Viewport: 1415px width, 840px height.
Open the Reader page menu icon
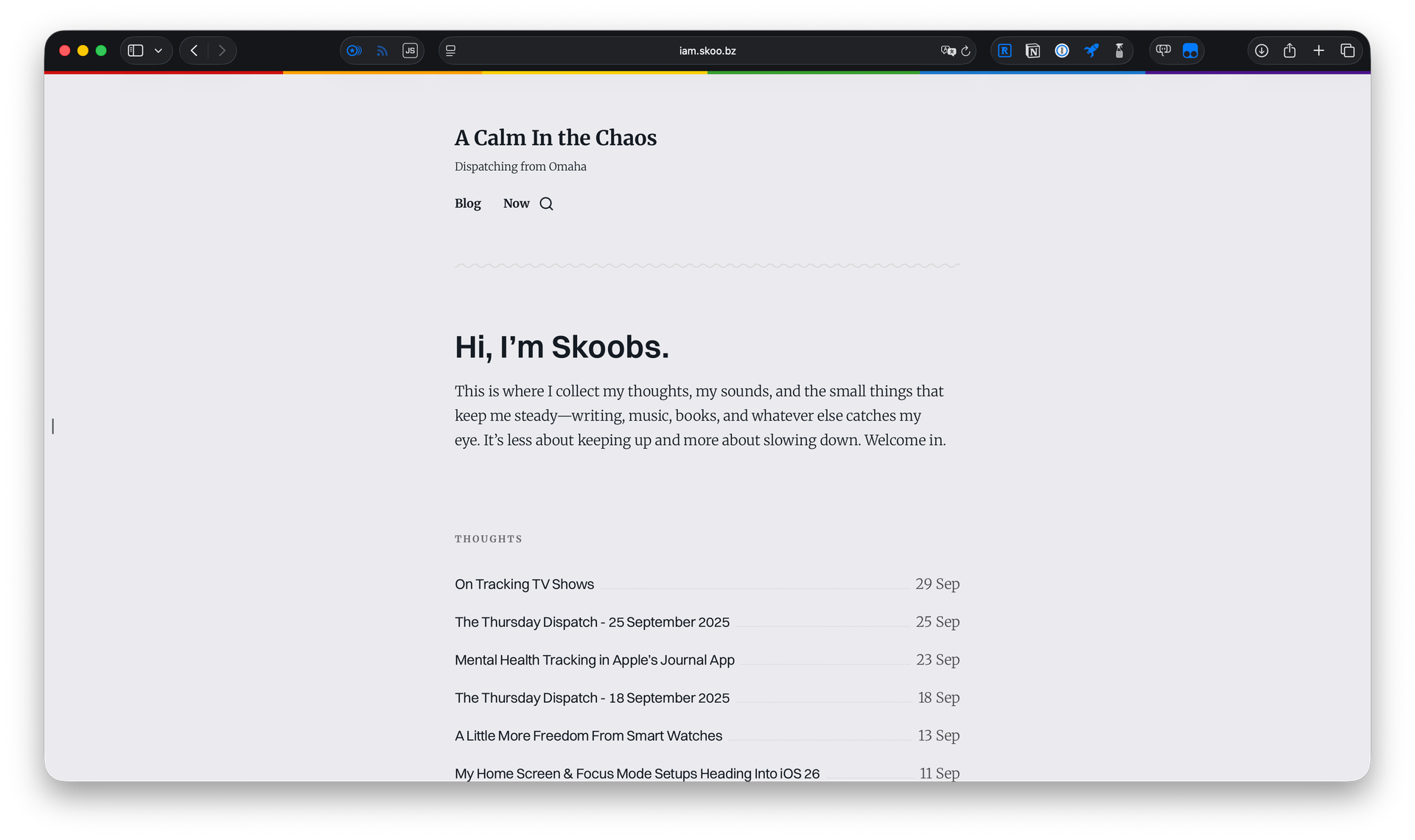(x=451, y=51)
